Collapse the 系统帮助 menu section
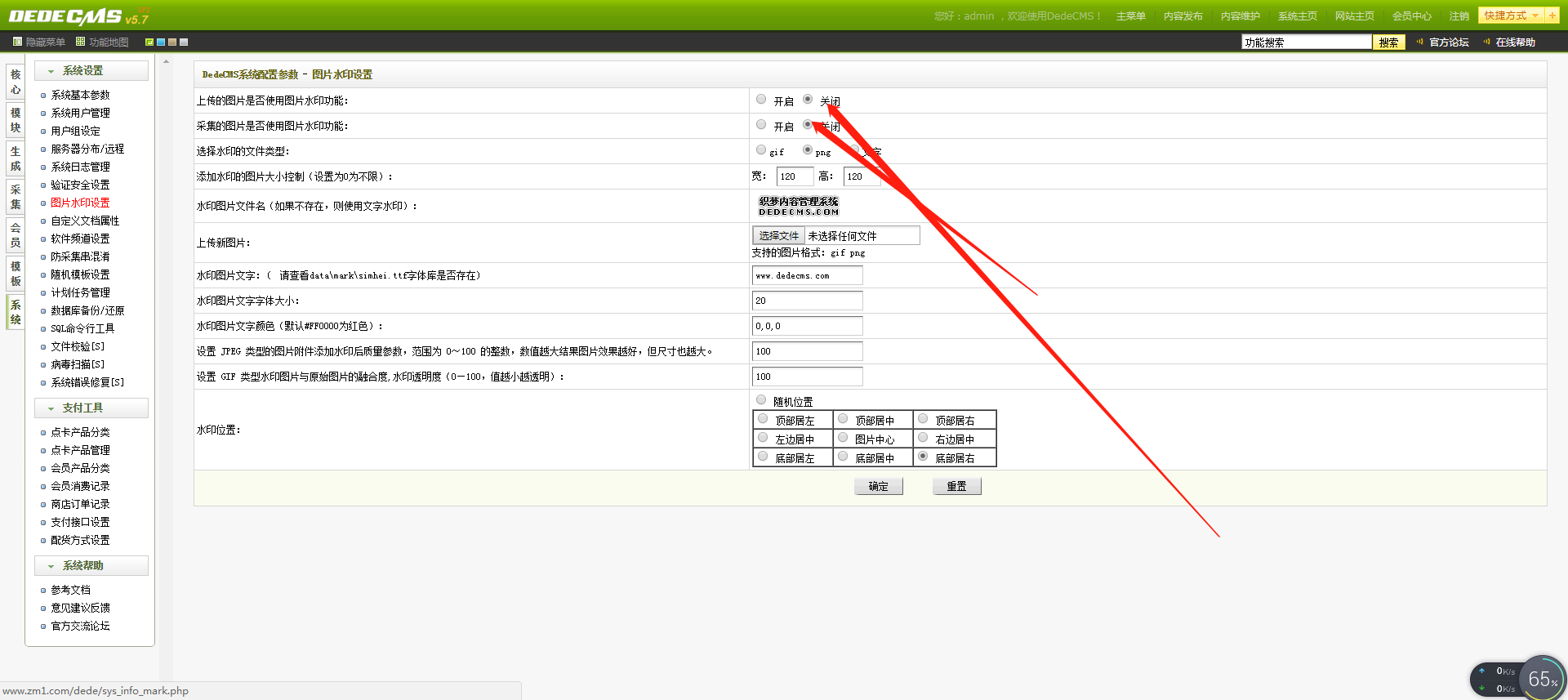The image size is (1568, 700). click(x=91, y=566)
